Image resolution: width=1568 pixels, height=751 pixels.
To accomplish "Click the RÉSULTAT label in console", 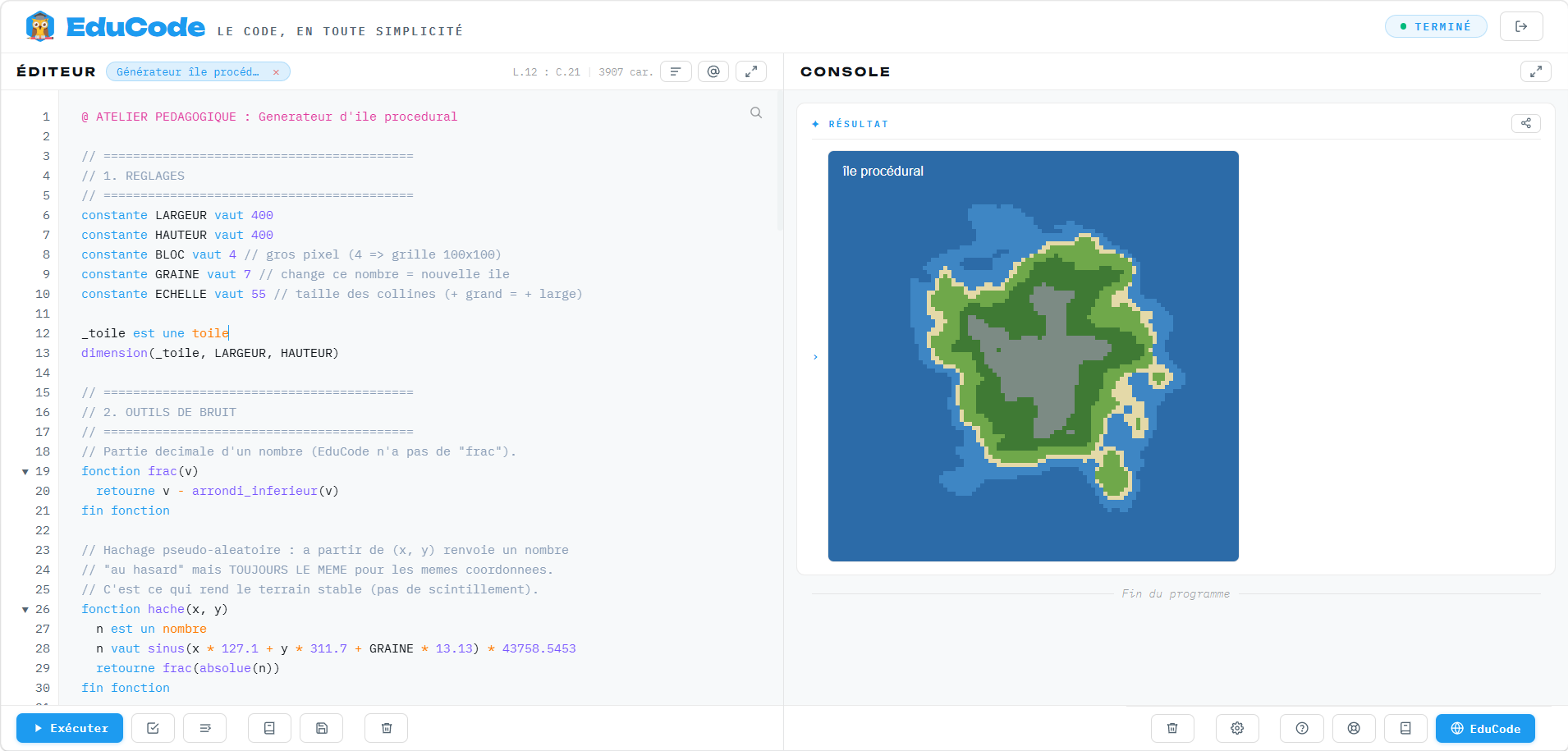I will [x=859, y=124].
